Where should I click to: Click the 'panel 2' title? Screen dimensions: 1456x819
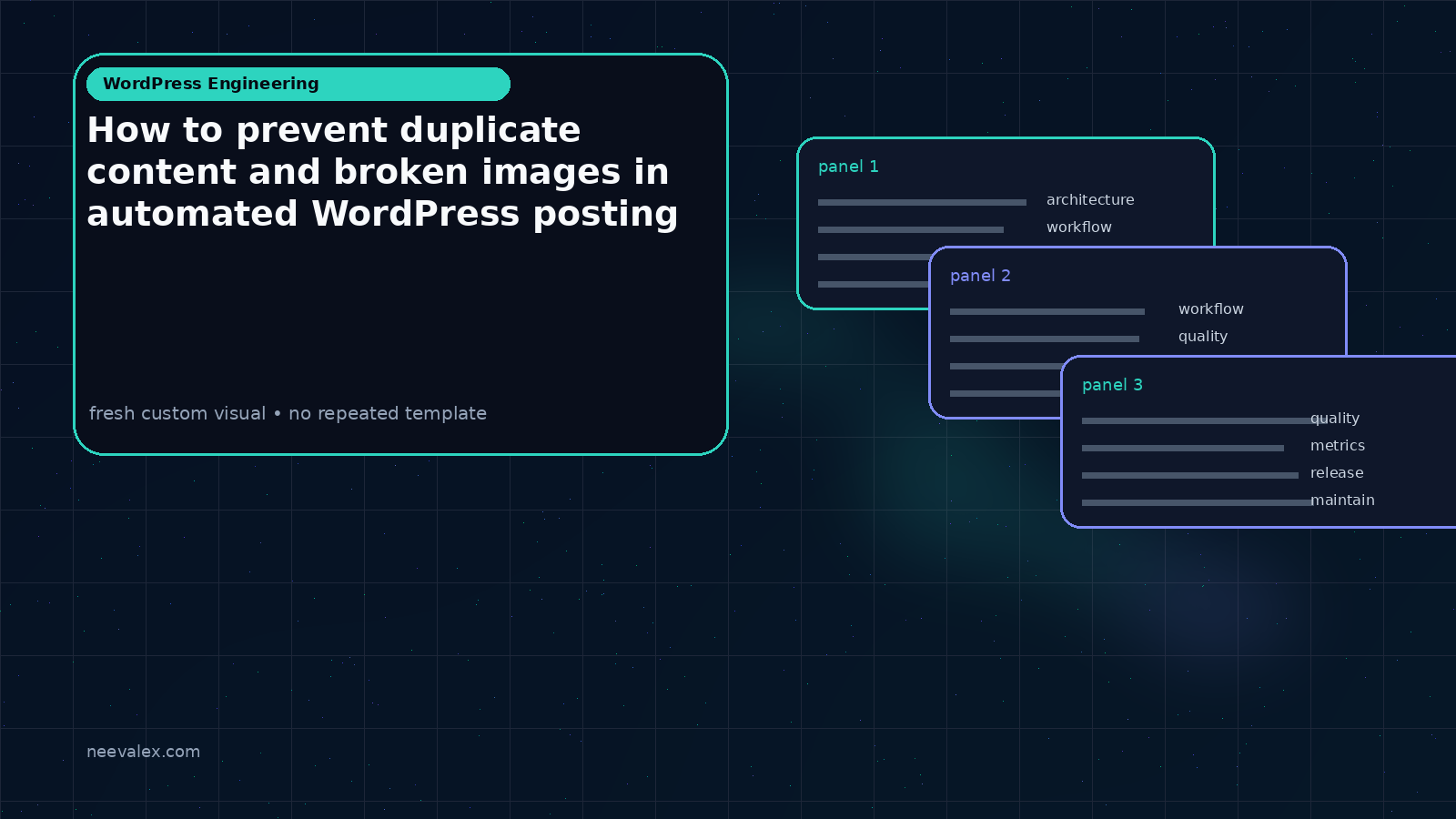coord(980,276)
